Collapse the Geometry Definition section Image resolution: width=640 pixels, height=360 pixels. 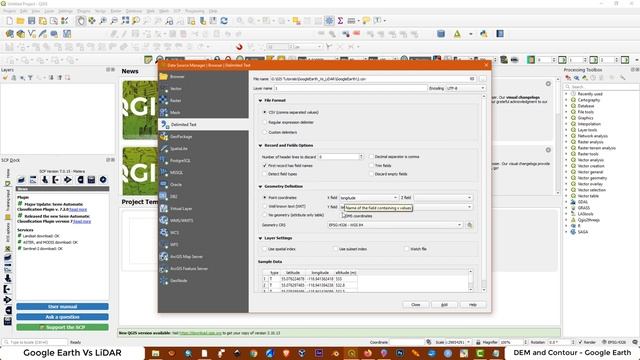[x=260, y=187]
